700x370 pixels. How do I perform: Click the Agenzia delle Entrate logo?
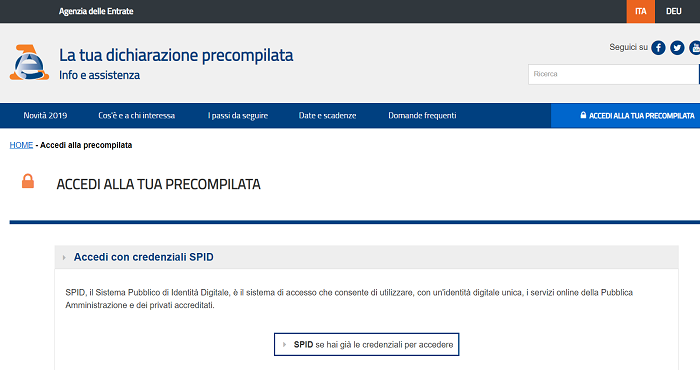[x=29, y=62]
